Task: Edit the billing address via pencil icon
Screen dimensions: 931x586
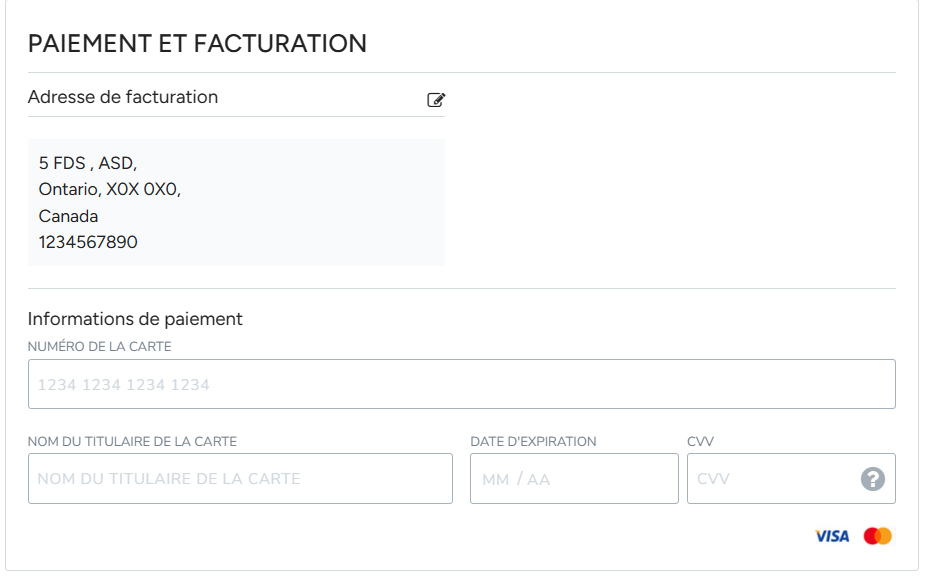Action: 436,100
